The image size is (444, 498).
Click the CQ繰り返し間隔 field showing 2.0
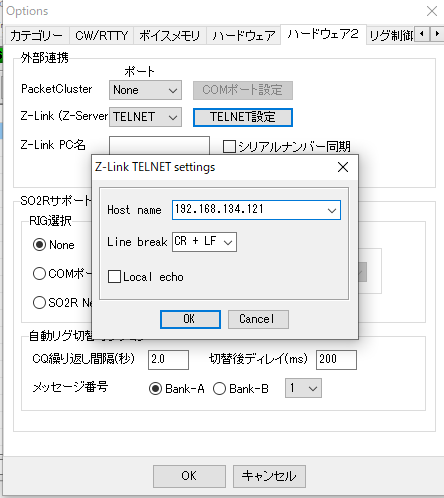click(168, 360)
